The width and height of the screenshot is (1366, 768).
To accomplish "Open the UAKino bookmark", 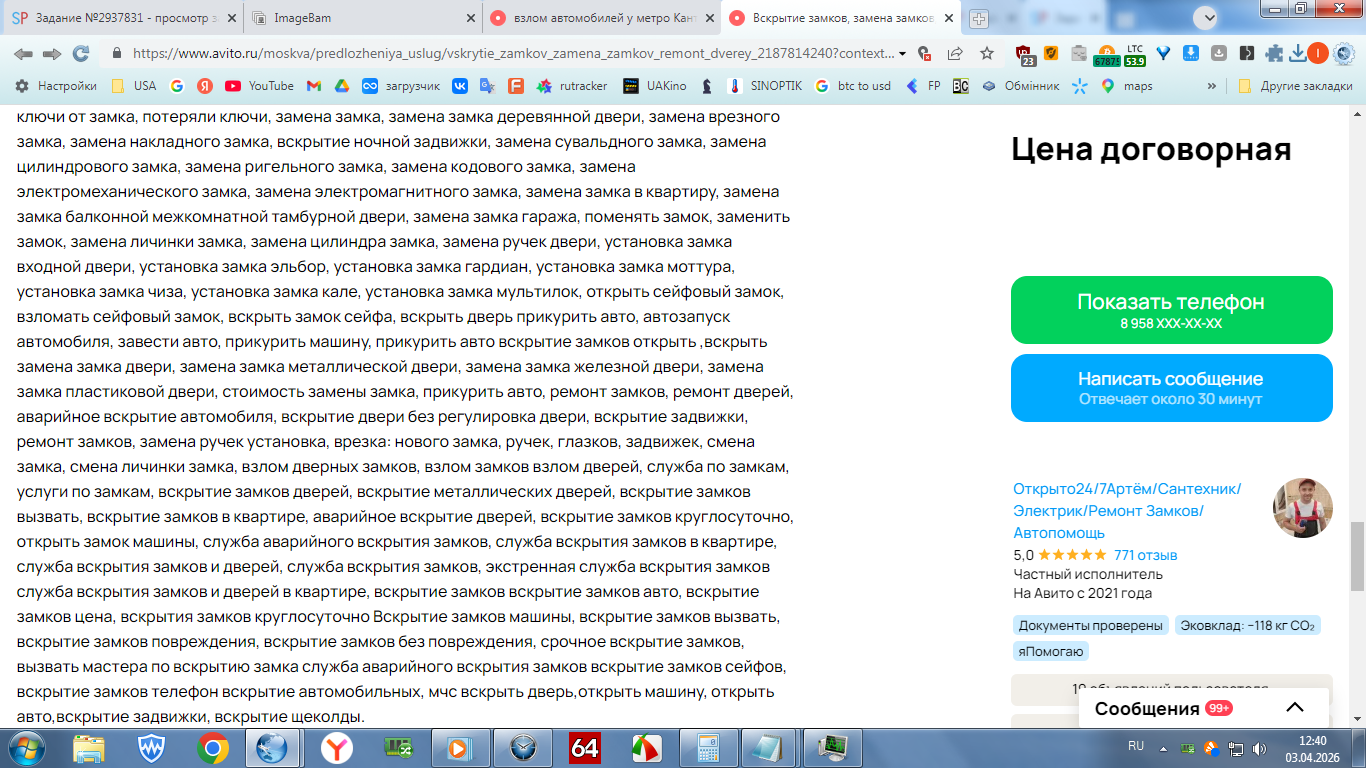I will [655, 86].
